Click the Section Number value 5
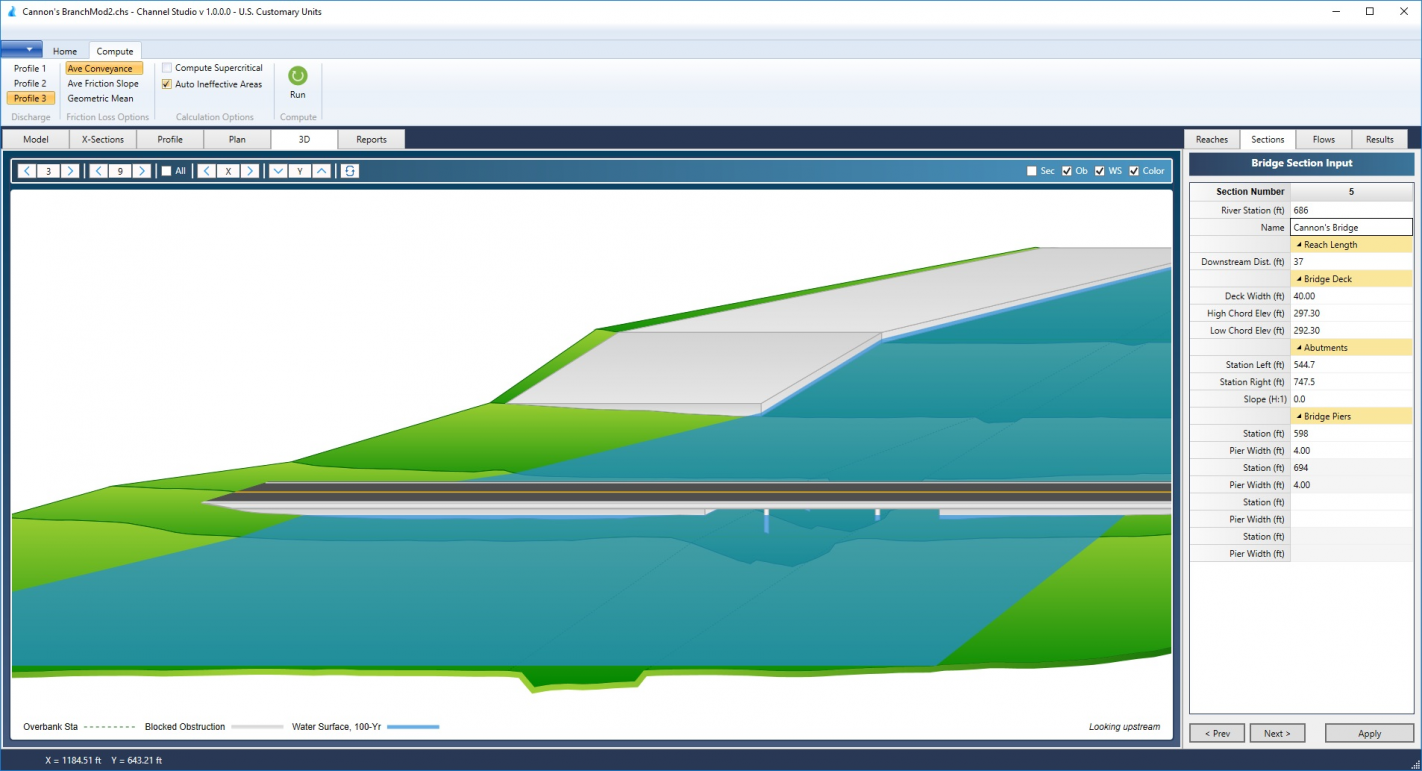Screen dimensions: 1422x771 coord(1352,191)
